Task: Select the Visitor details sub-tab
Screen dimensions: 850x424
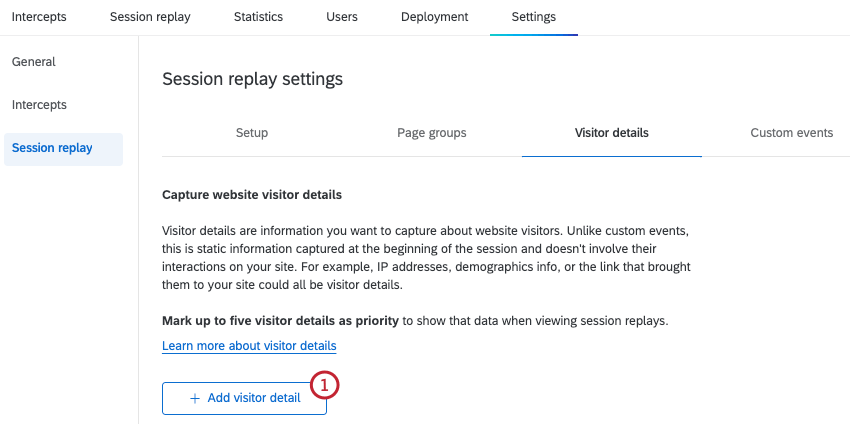Action: pyautogui.click(x=611, y=133)
